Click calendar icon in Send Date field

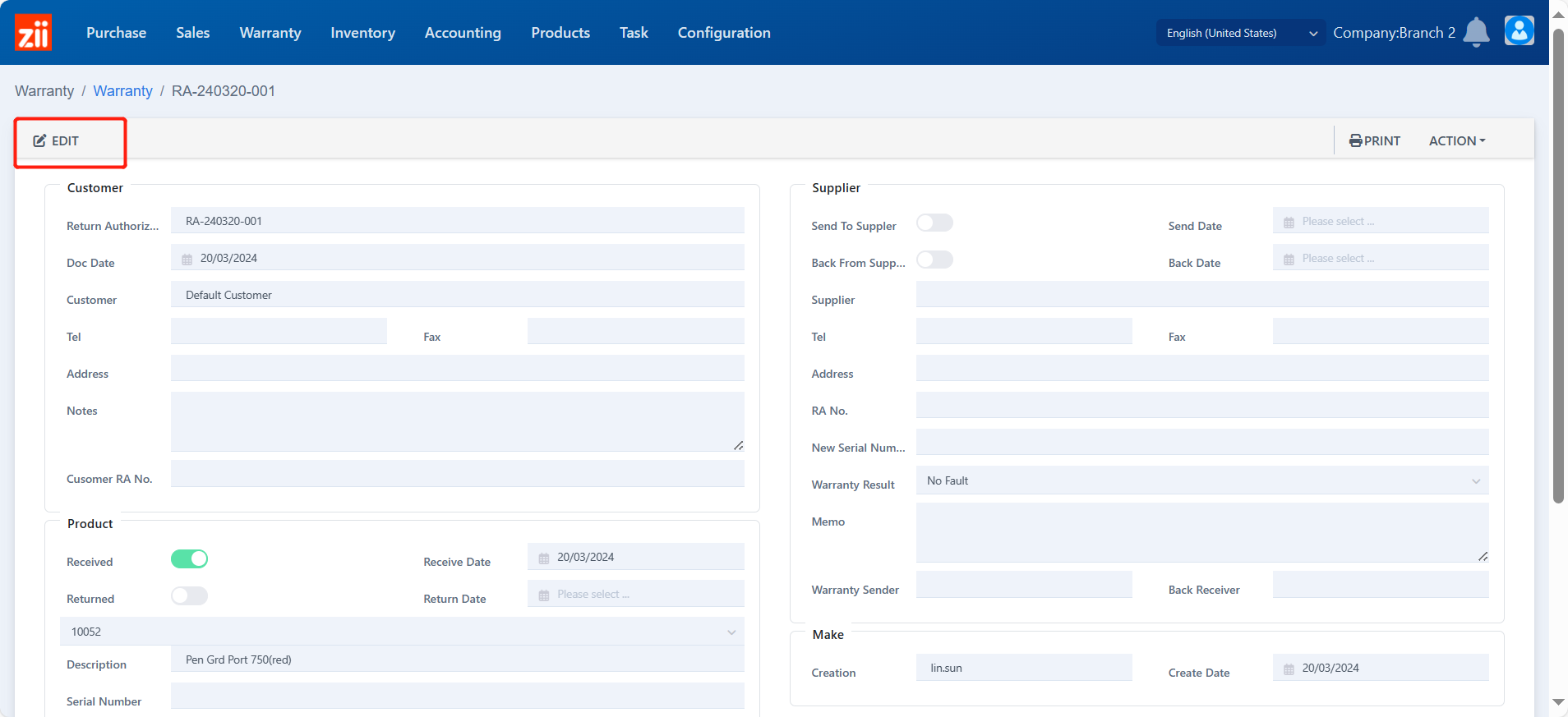tap(1289, 222)
